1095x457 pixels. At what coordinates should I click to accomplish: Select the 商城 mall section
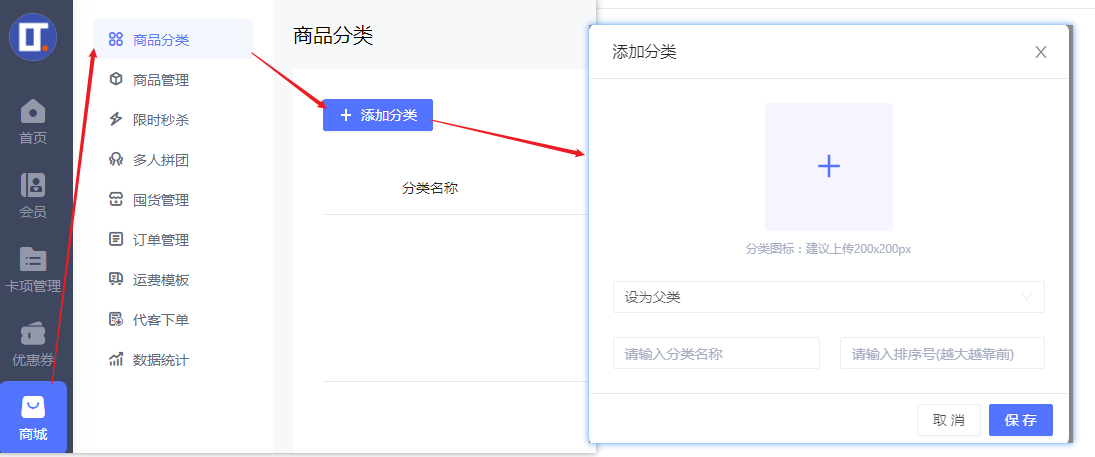coord(33,418)
